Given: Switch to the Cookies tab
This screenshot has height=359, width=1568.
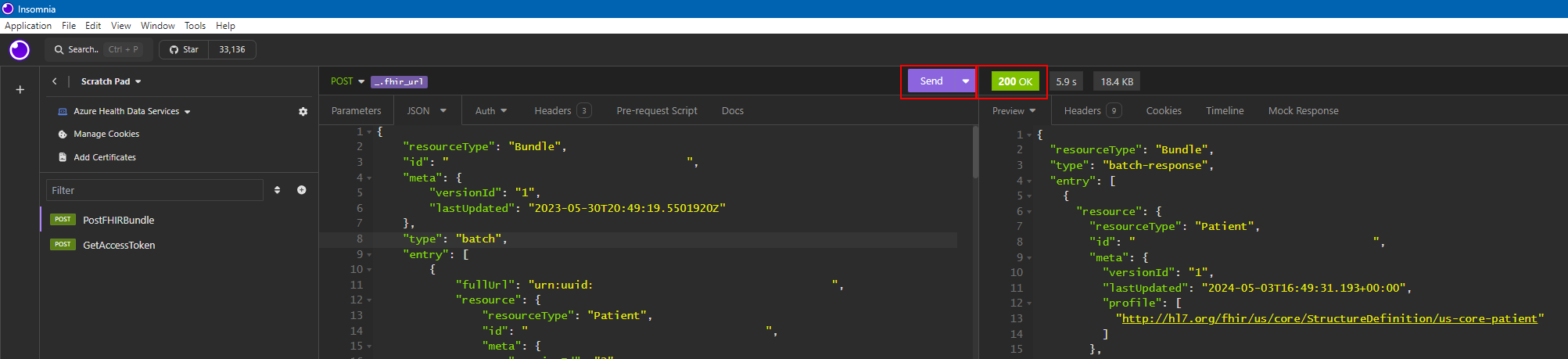Looking at the screenshot, I should click(1163, 110).
